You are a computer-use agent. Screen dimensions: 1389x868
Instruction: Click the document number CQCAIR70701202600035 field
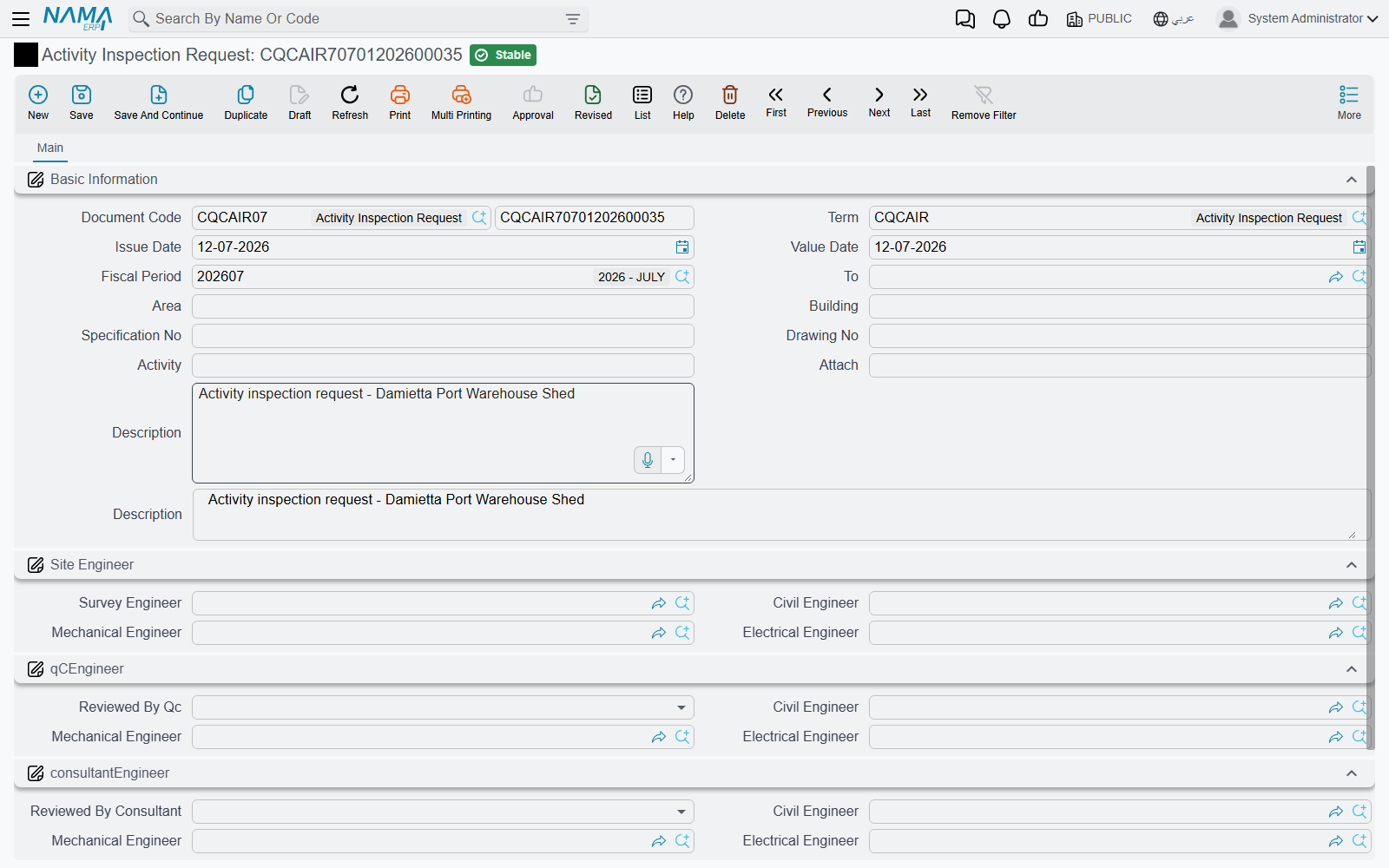pyautogui.click(x=594, y=218)
